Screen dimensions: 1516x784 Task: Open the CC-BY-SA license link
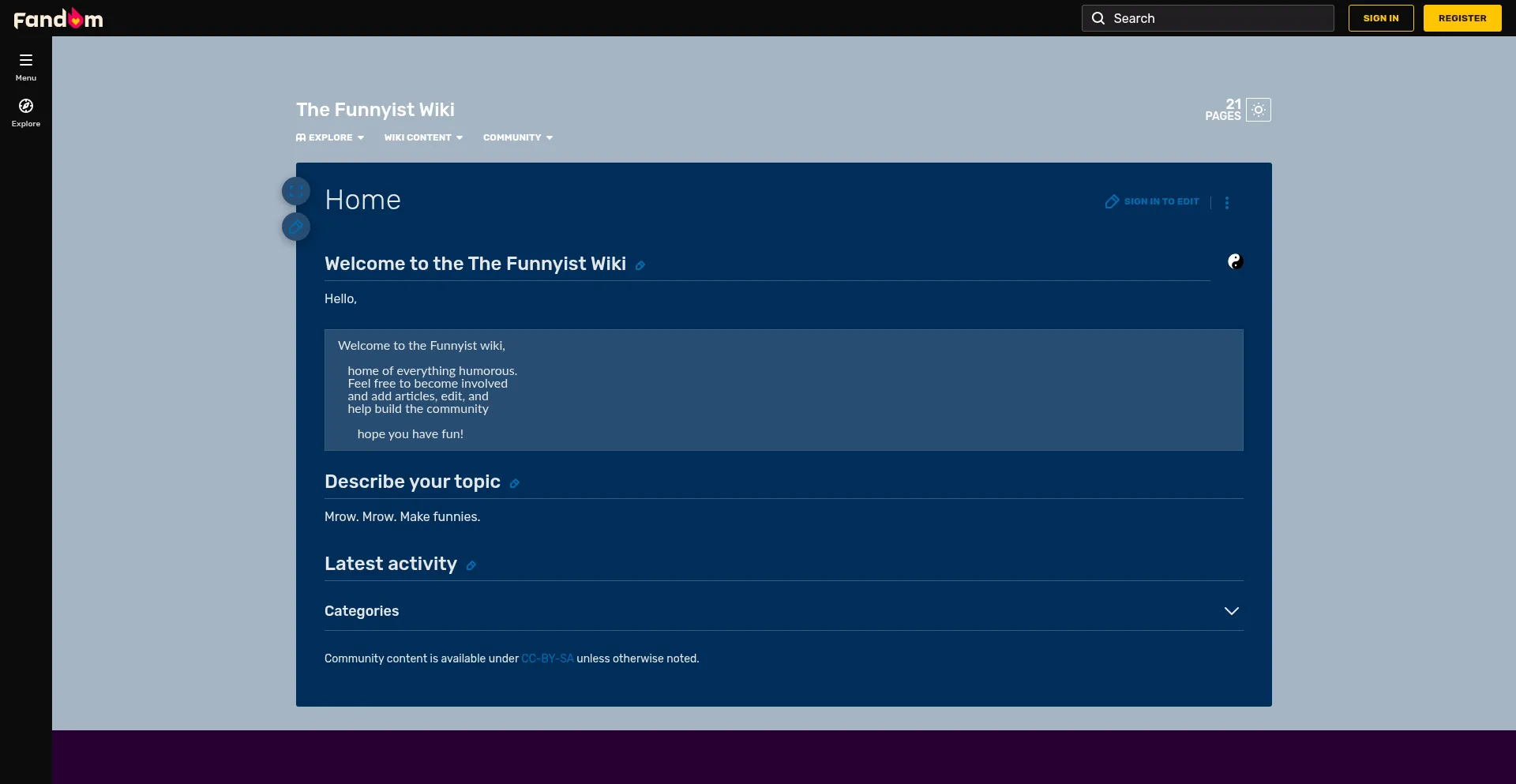547,658
